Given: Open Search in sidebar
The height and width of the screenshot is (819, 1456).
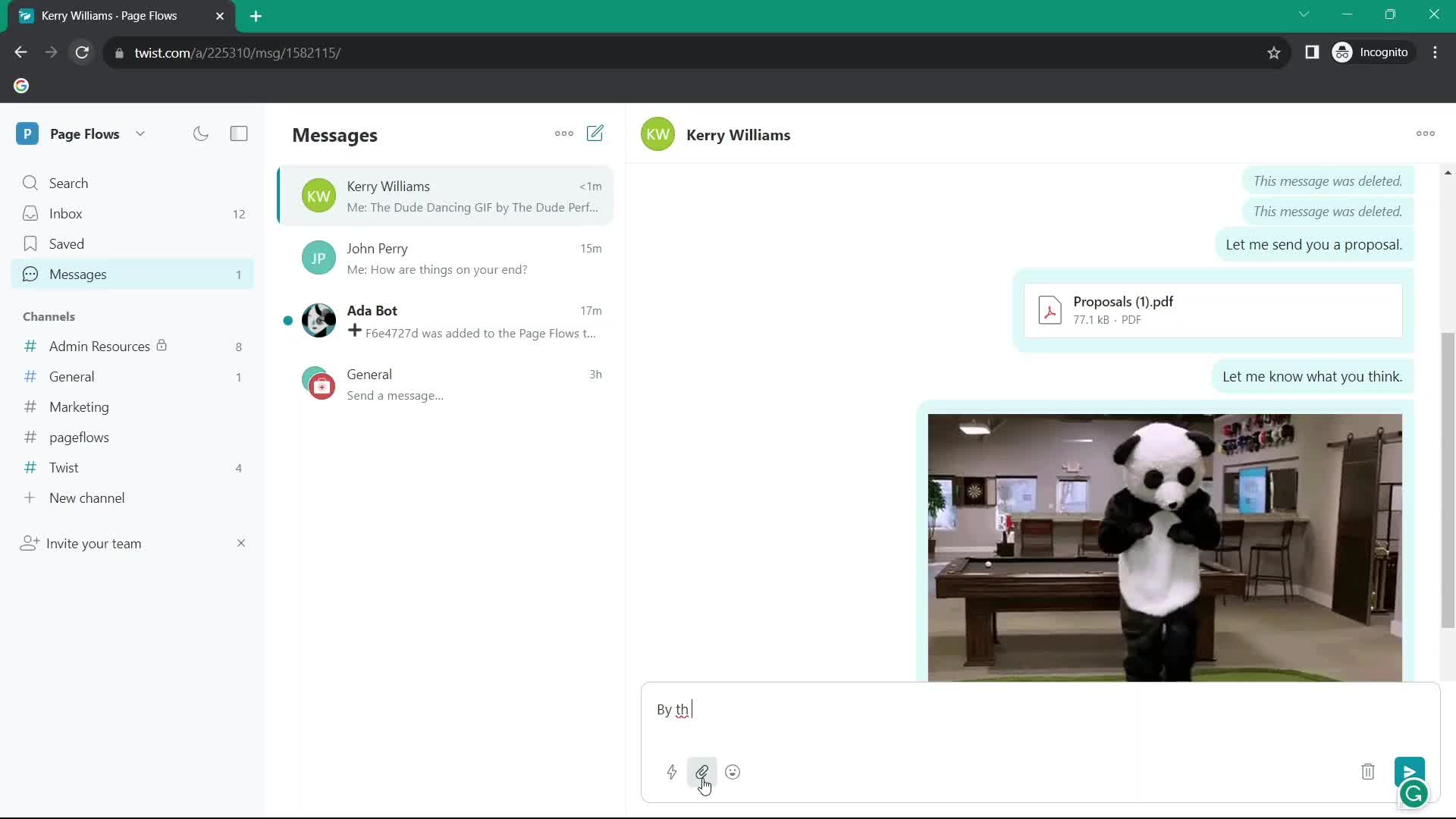Looking at the screenshot, I should 133,183.
